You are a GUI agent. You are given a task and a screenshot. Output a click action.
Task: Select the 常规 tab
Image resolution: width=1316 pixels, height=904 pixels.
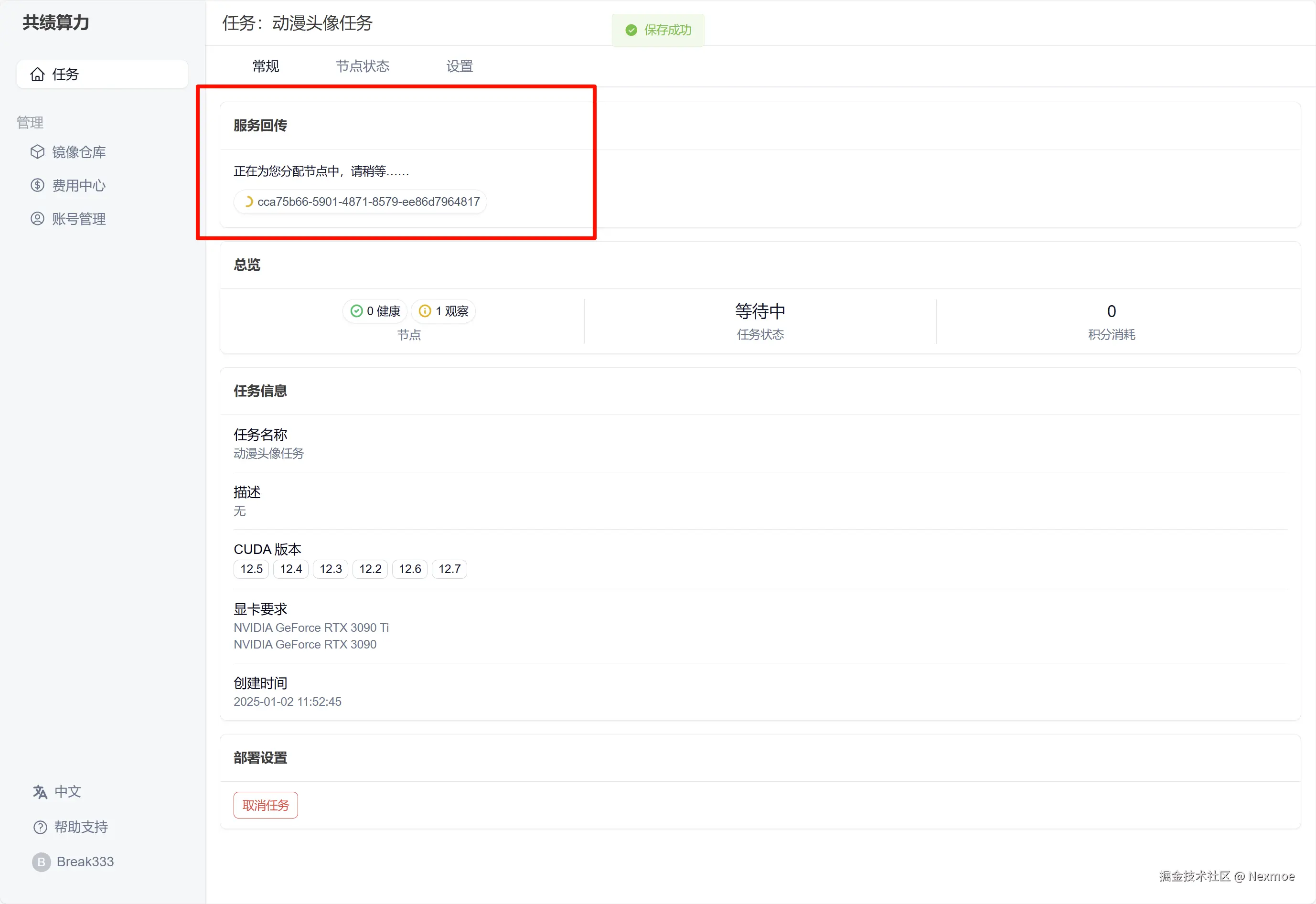coord(266,66)
